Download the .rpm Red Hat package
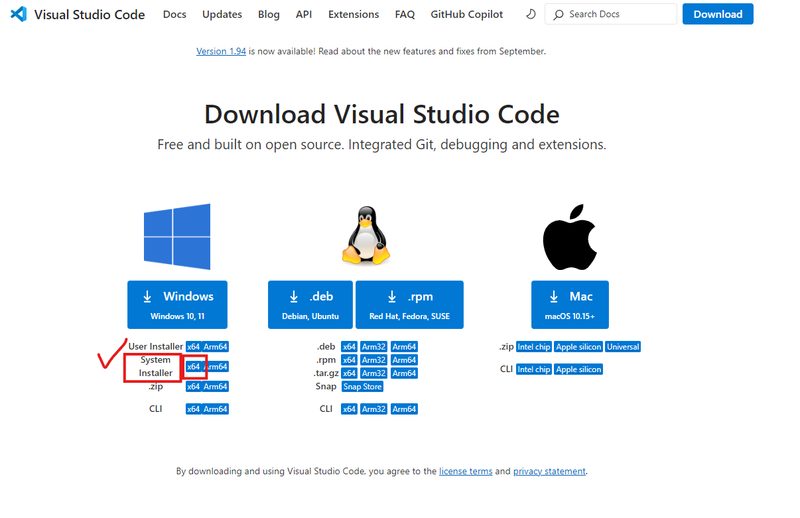 click(x=410, y=305)
